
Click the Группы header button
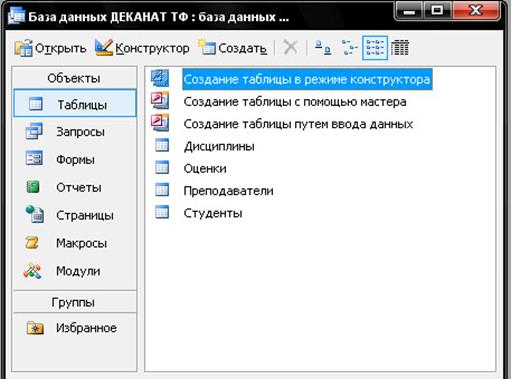(x=75, y=302)
